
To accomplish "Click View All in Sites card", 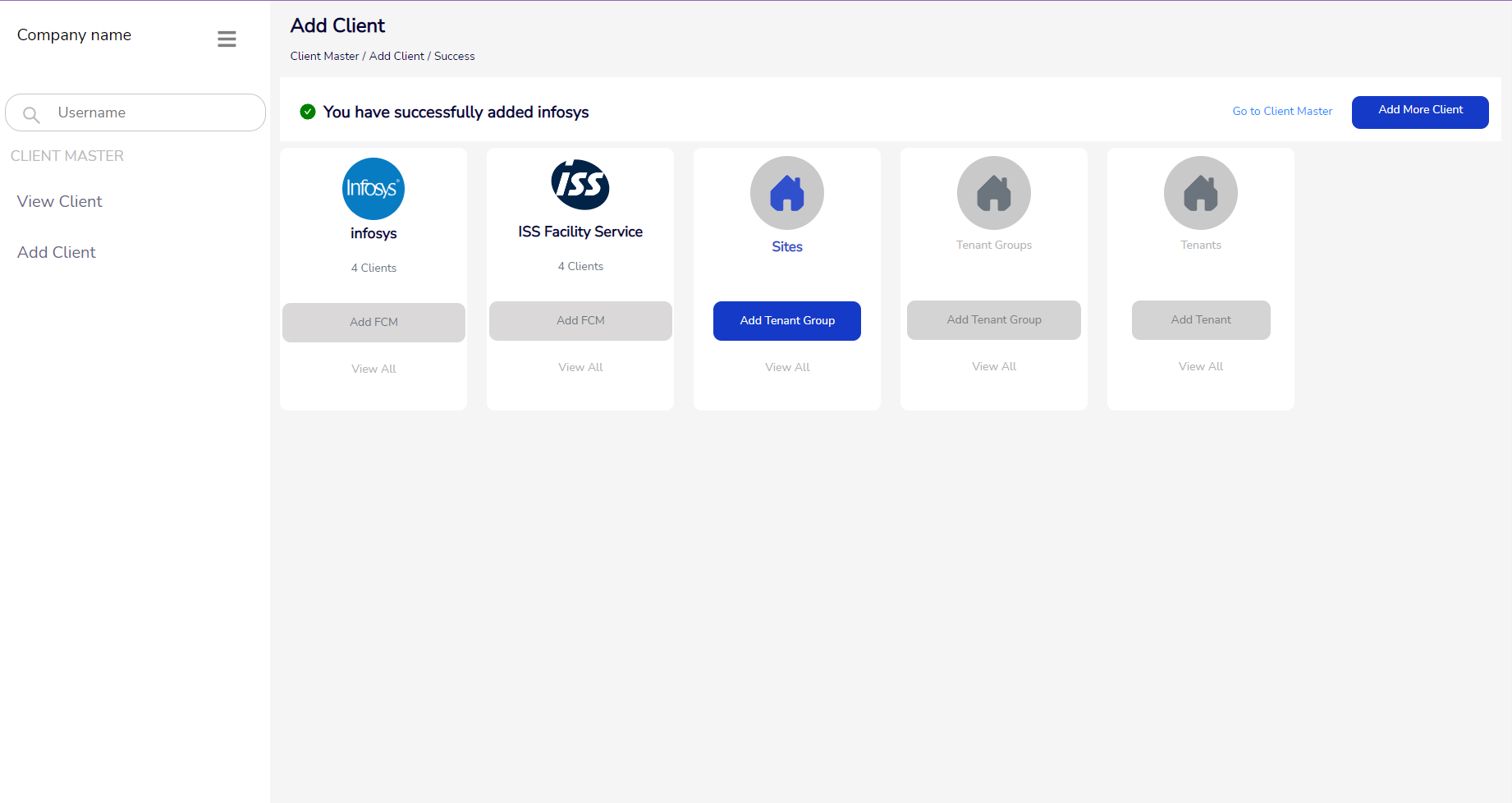I will click(x=787, y=367).
